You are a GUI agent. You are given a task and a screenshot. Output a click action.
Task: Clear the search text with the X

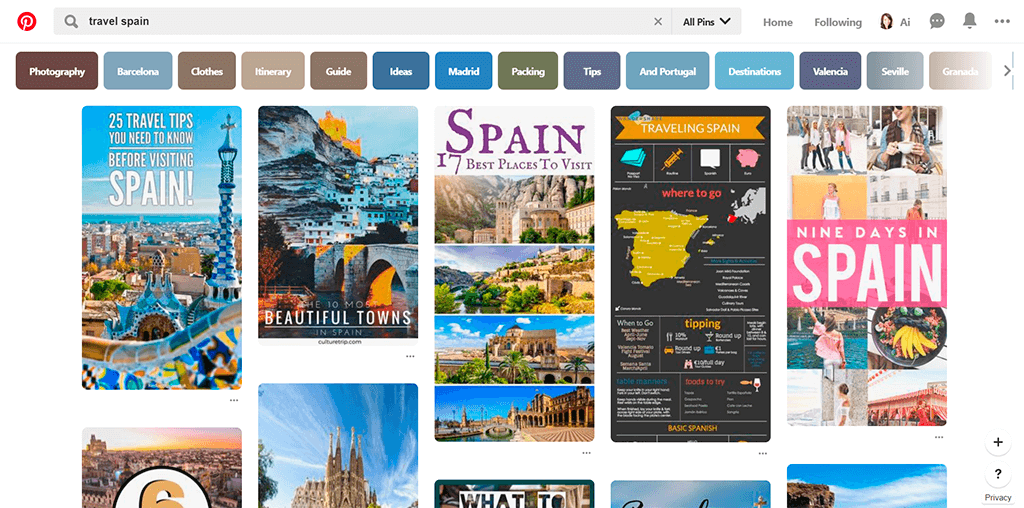(658, 22)
